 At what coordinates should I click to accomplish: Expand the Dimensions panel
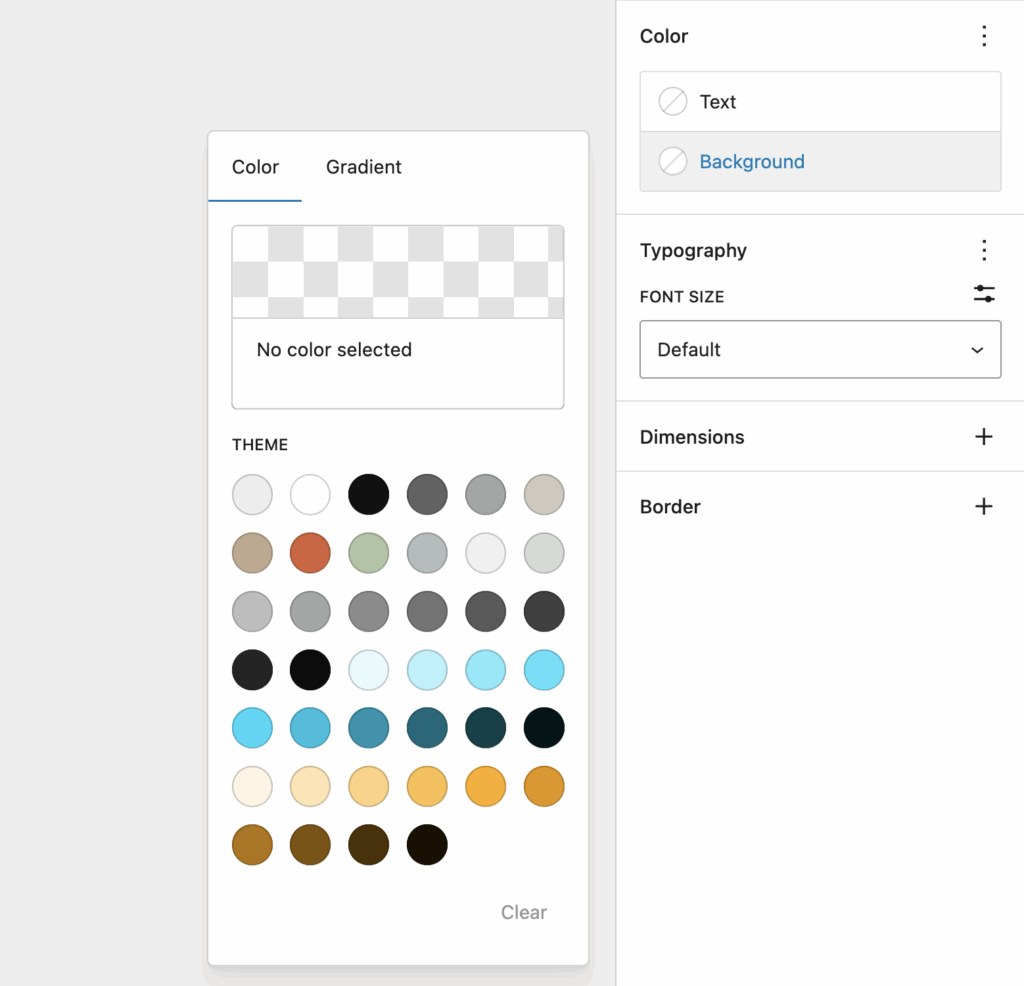coord(692,437)
